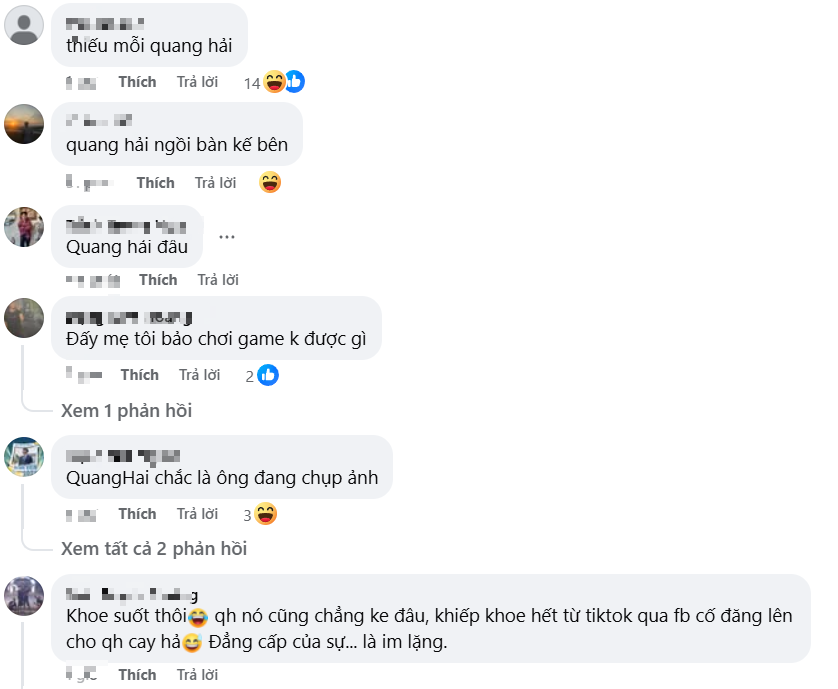Like the "Khoe suốt thôi" comment
838x689 pixels.
pos(137,675)
